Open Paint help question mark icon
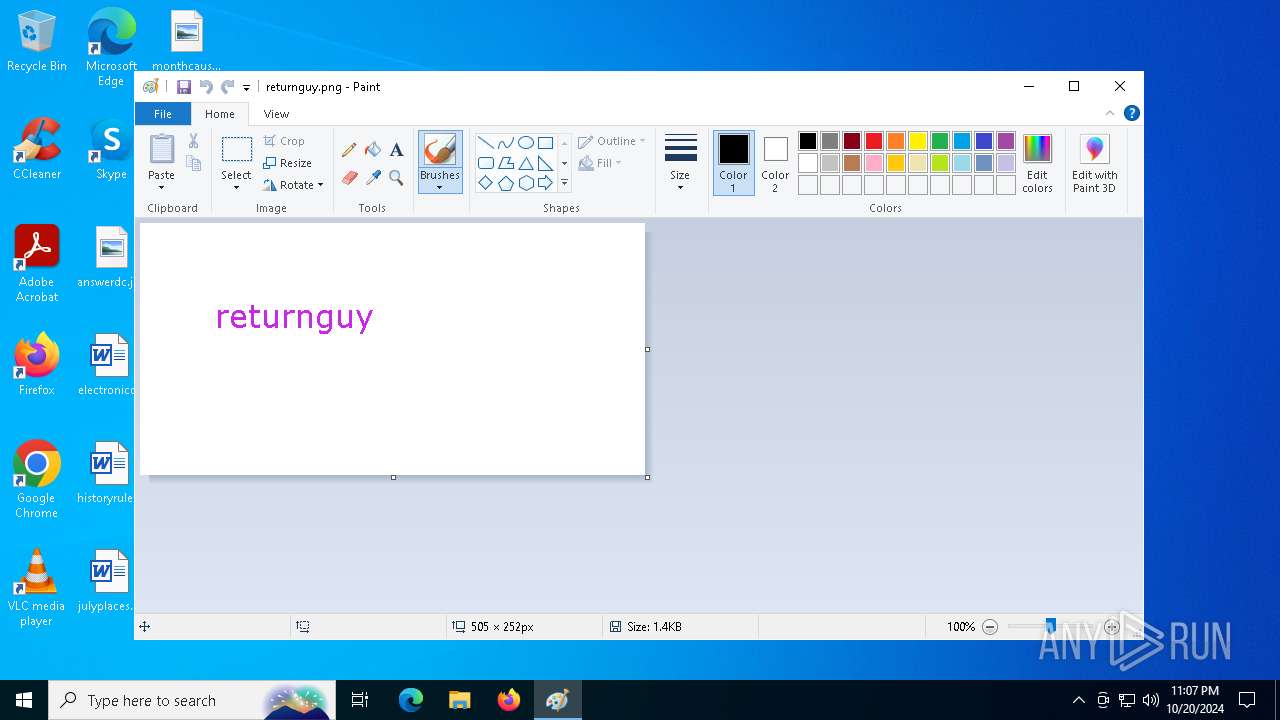1280x720 pixels. pyautogui.click(x=1131, y=113)
